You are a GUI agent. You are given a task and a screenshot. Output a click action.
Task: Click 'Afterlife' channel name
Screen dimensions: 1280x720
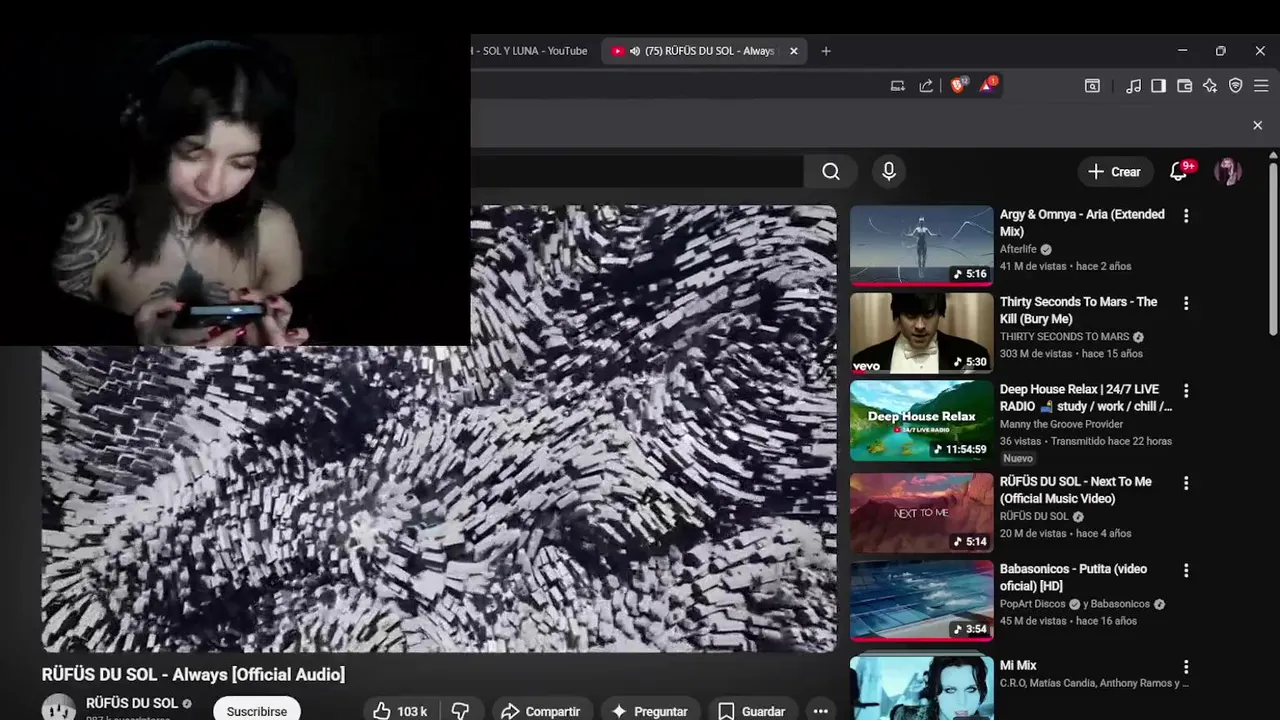click(1017, 249)
